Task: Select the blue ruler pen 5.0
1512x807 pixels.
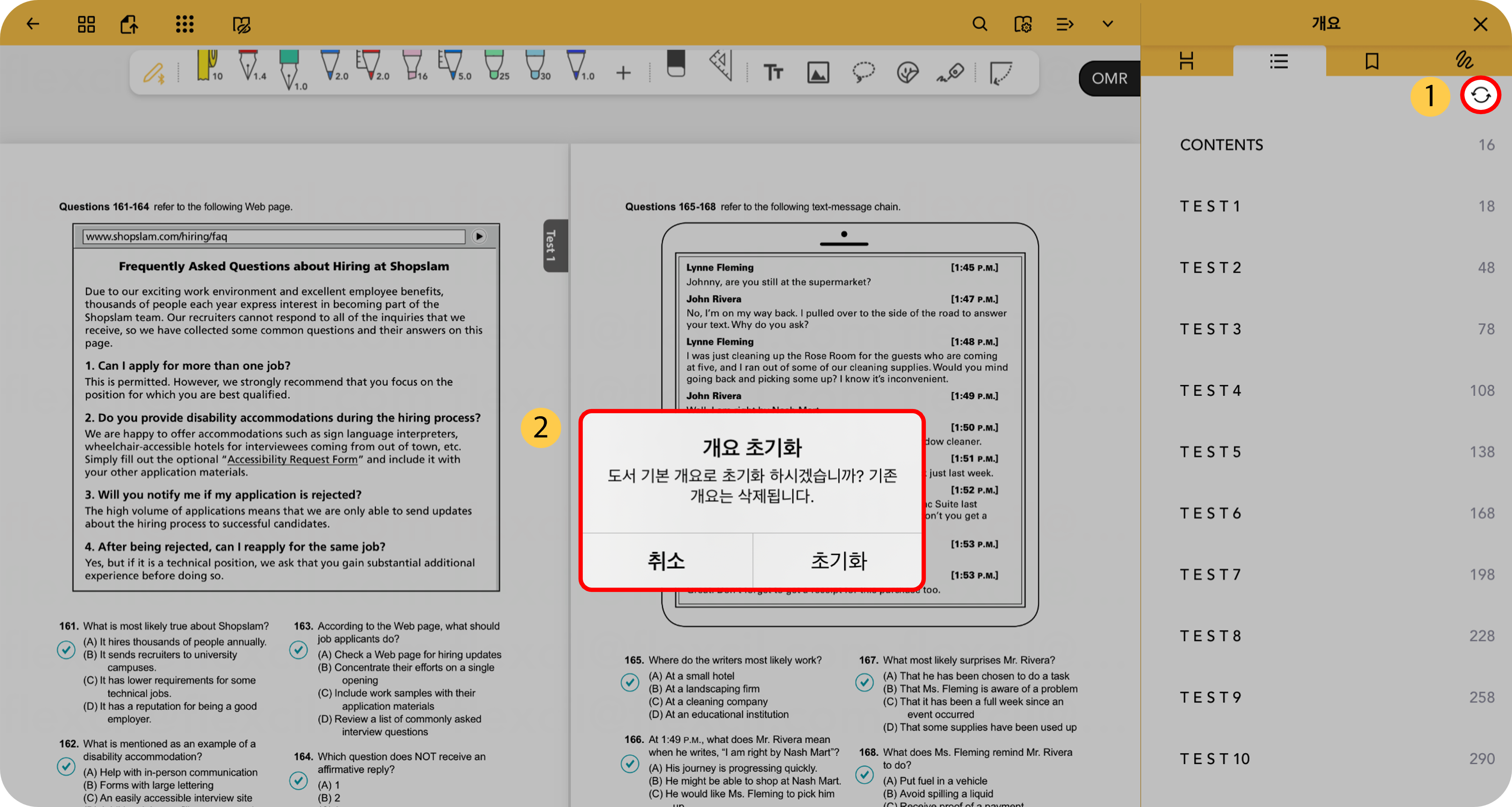Action: 454,66
